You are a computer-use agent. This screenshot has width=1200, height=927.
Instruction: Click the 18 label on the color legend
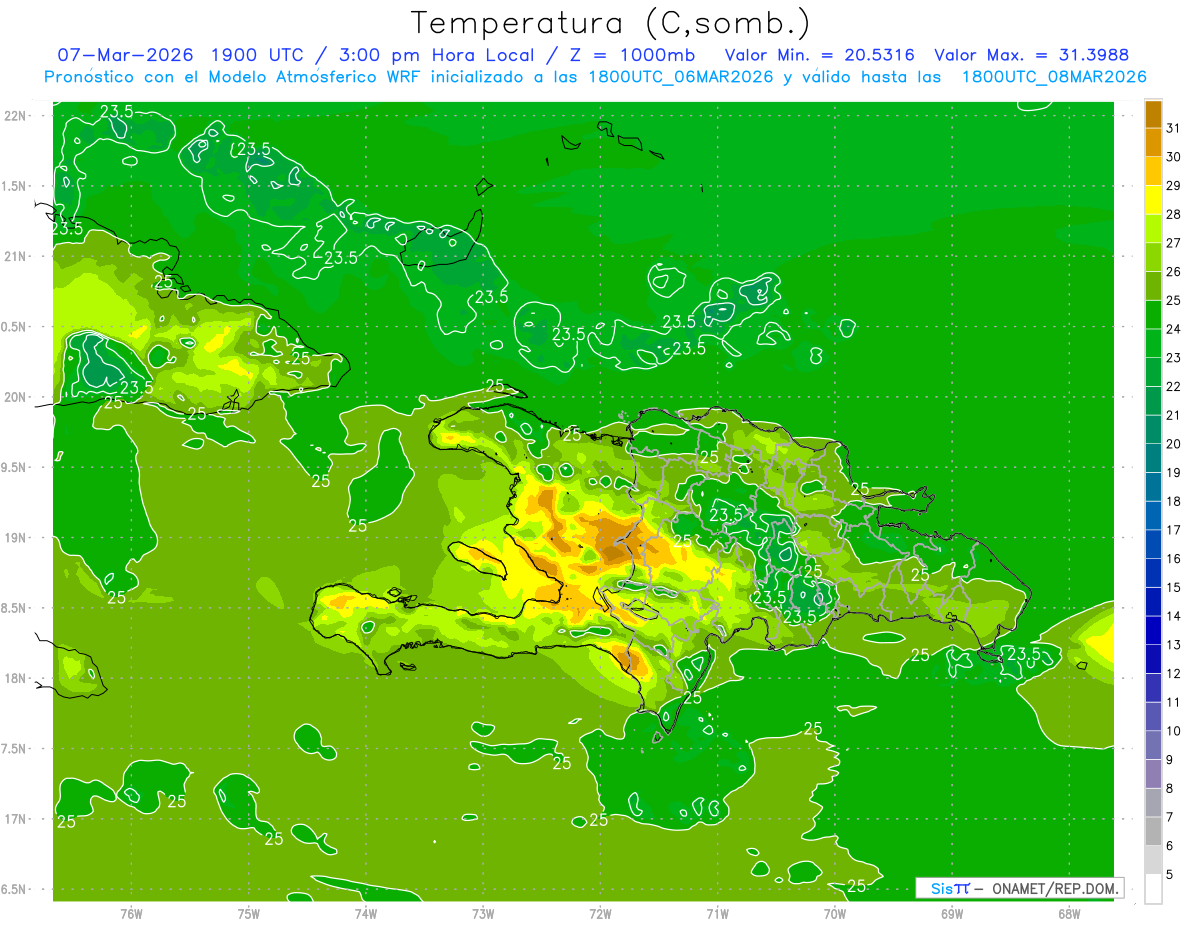point(1173,501)
